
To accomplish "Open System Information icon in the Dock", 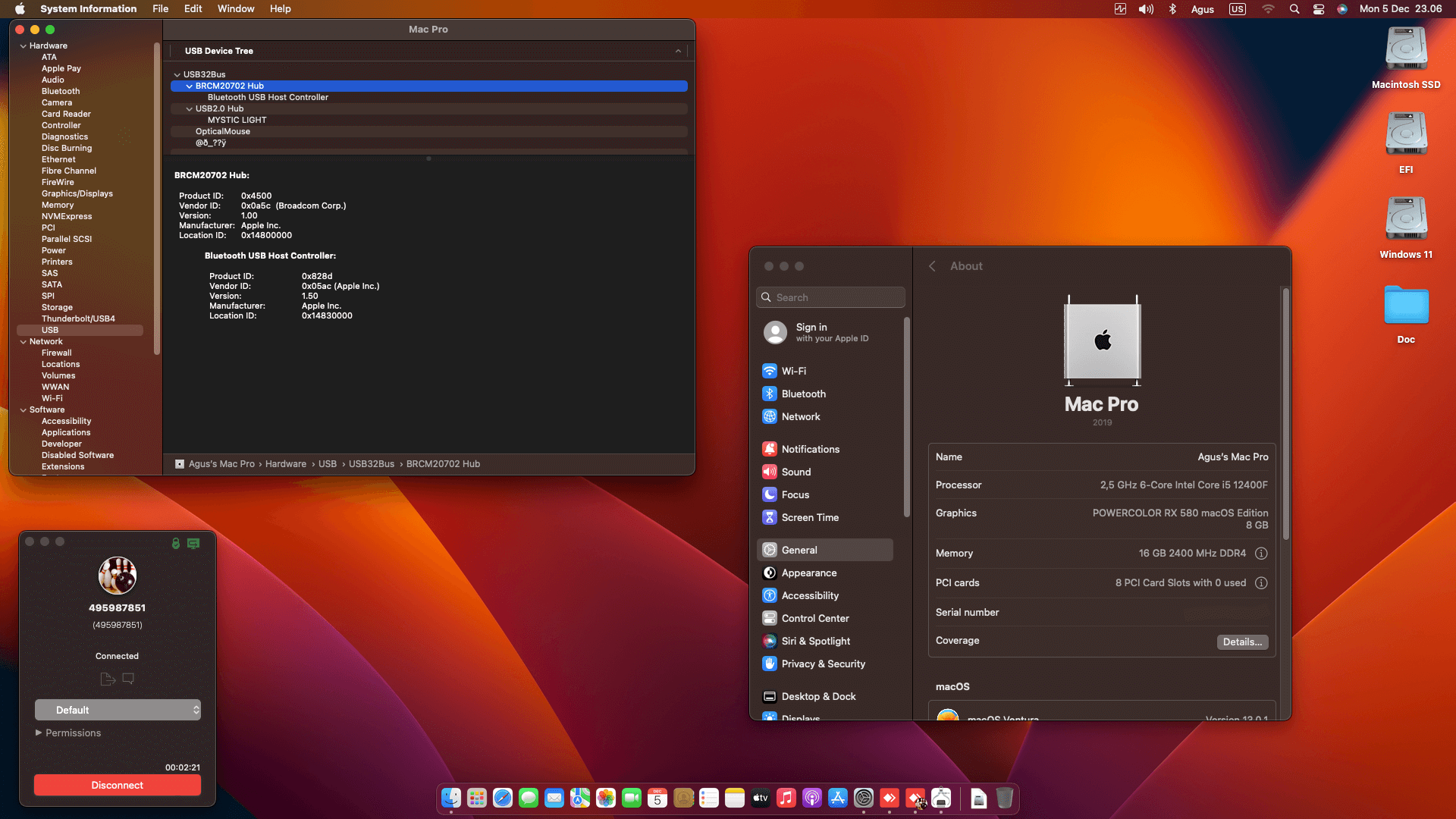I will coord(941,798).
